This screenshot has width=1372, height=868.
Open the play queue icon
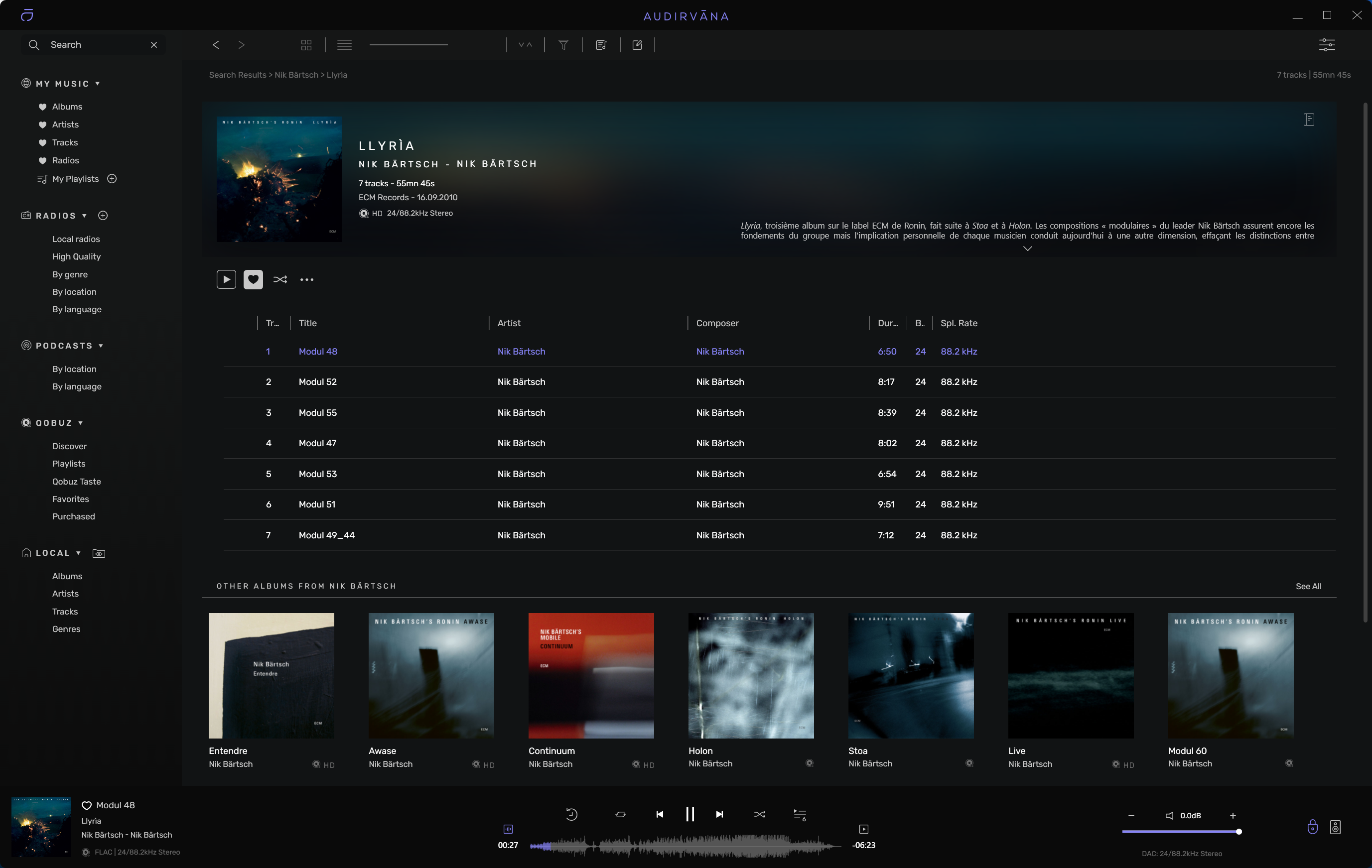pyautogui.click(x=800, y=815)
